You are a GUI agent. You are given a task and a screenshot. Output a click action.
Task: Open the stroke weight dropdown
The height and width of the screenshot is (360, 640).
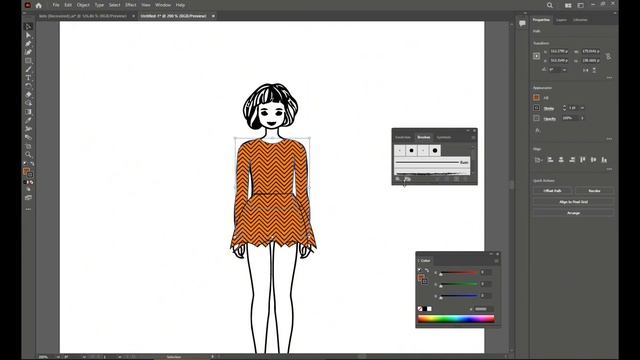click(582, 108)
